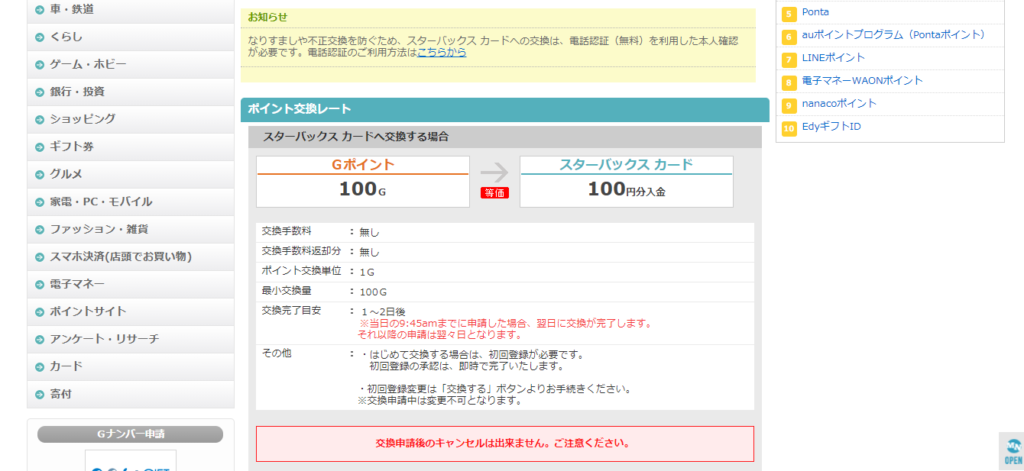Click the ポイント交換単位 row label
The width and height of the screenshot is (1024, 471).
[301, 270]
